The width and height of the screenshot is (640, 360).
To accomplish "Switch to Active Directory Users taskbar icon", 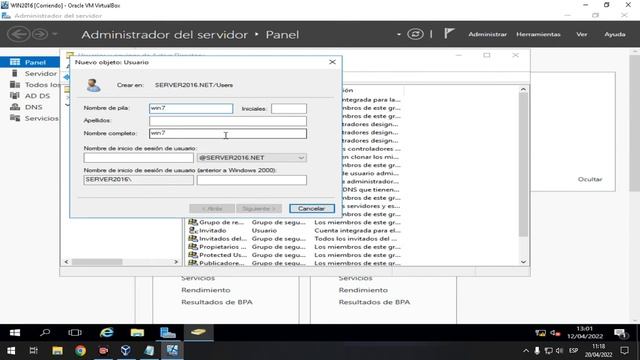I will coord(198,333).
